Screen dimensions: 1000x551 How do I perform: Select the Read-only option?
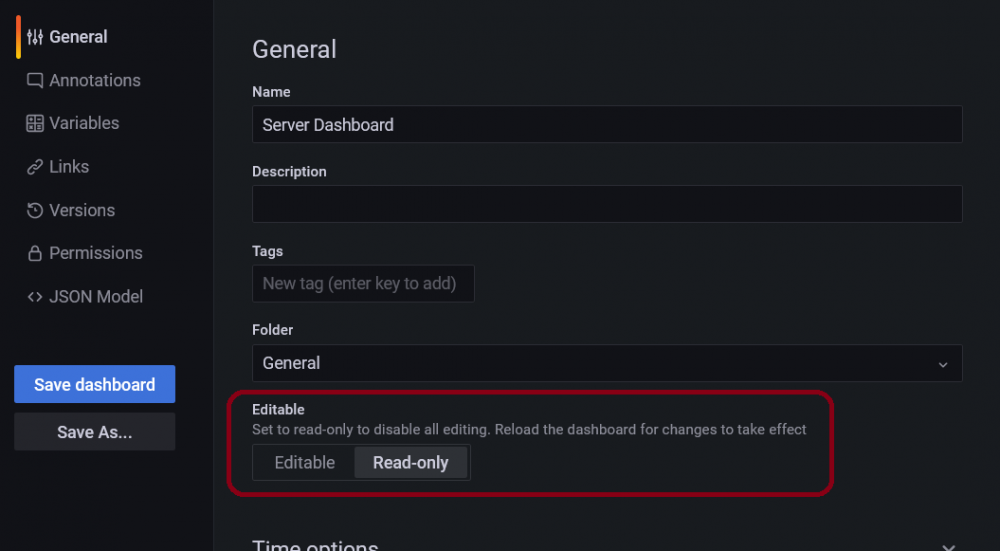pos(411,462)
